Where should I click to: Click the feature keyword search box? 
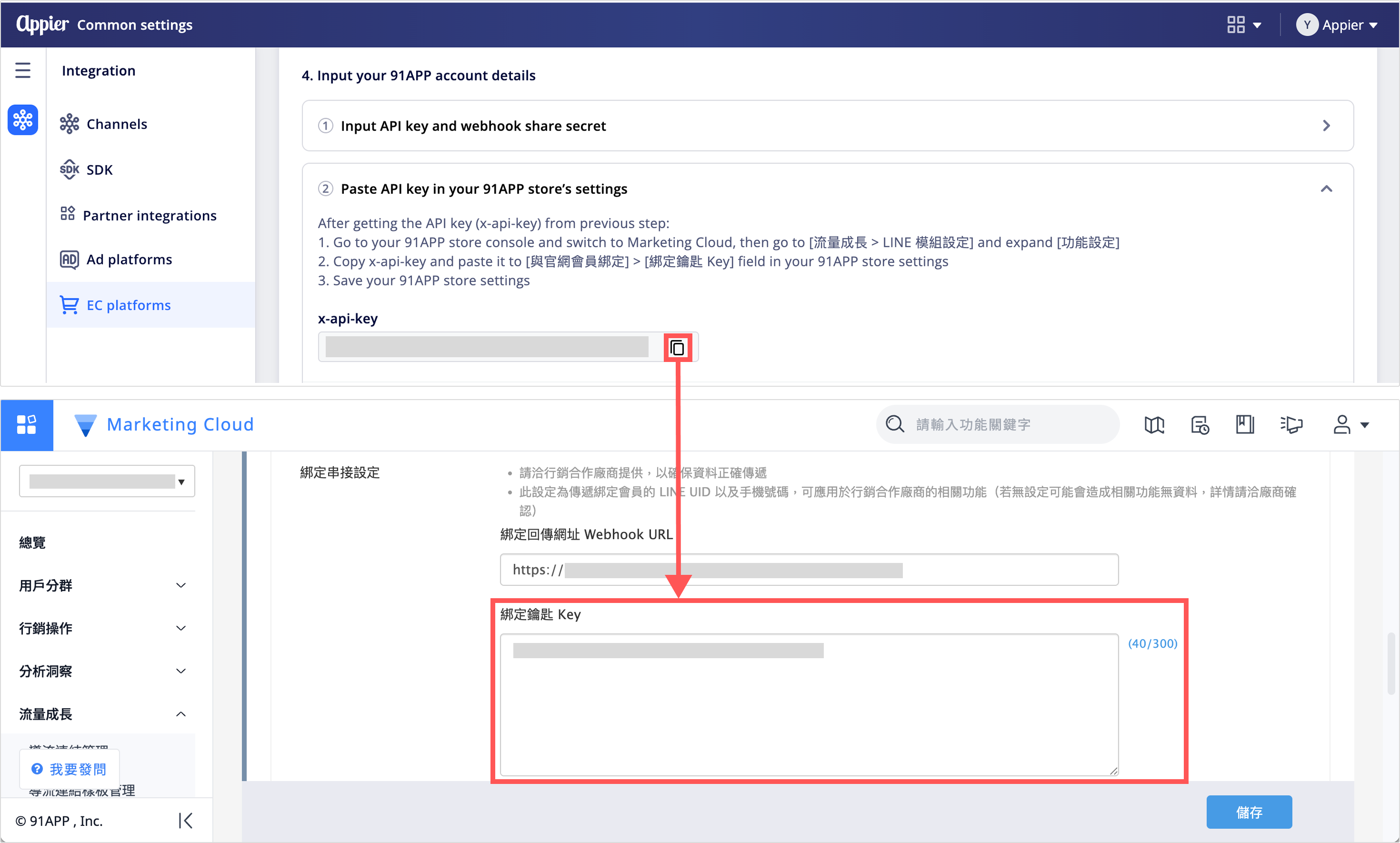click(997, 424)
